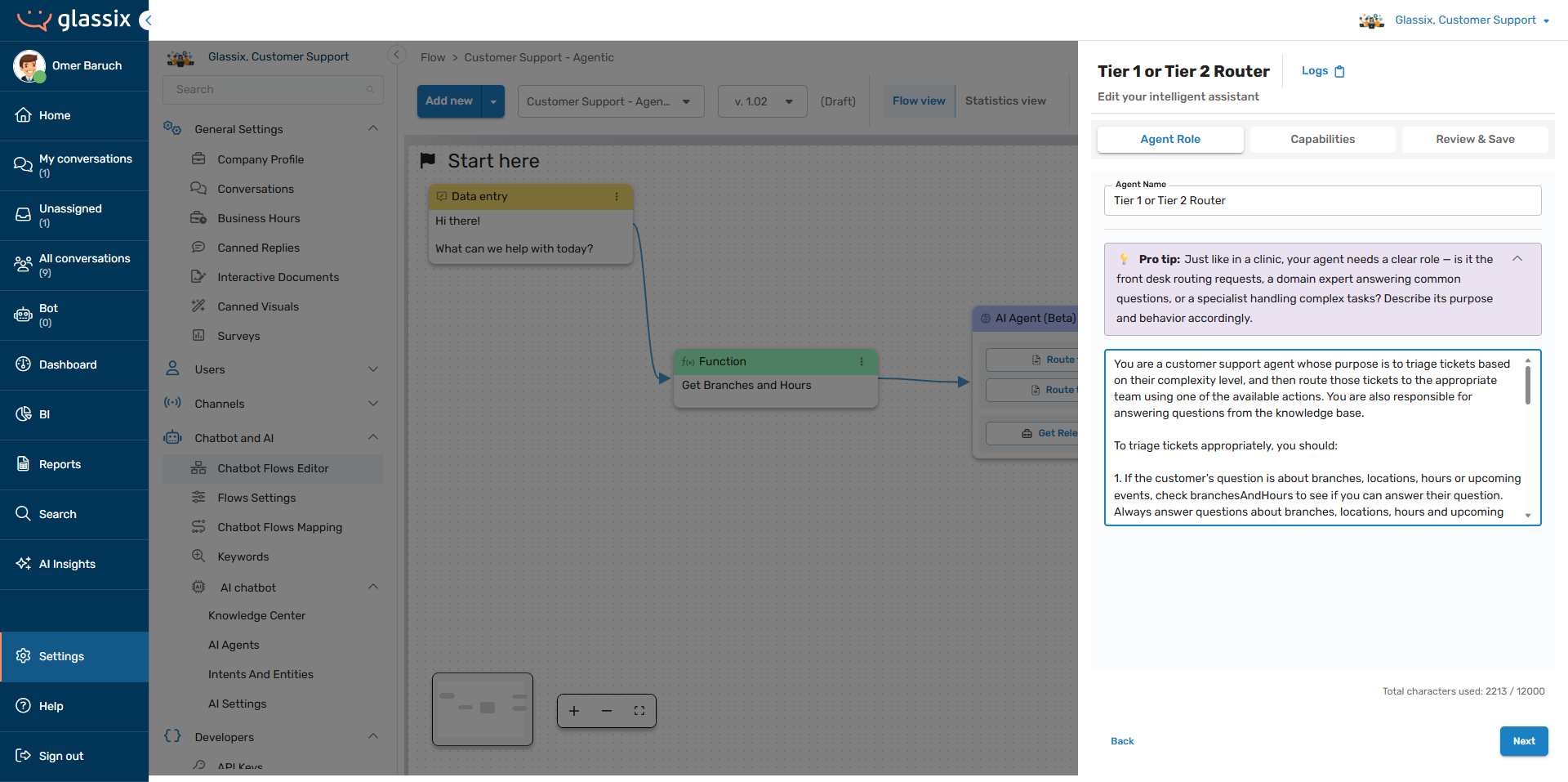The image size is (1568, 782).
Task: Click the Chatbot Flows Editor icon
Action: [198, 468]
